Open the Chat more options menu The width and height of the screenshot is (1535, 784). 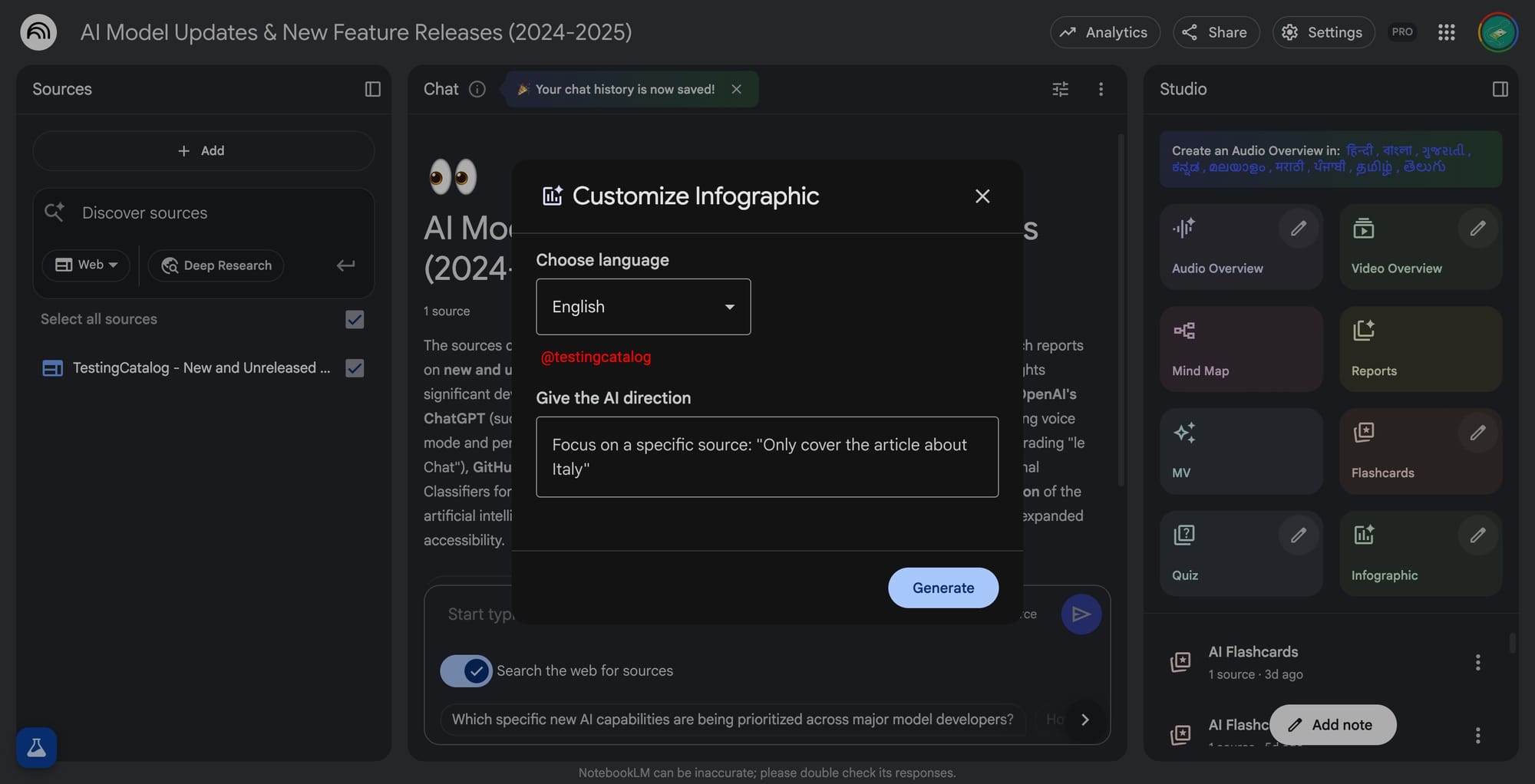1101,89
